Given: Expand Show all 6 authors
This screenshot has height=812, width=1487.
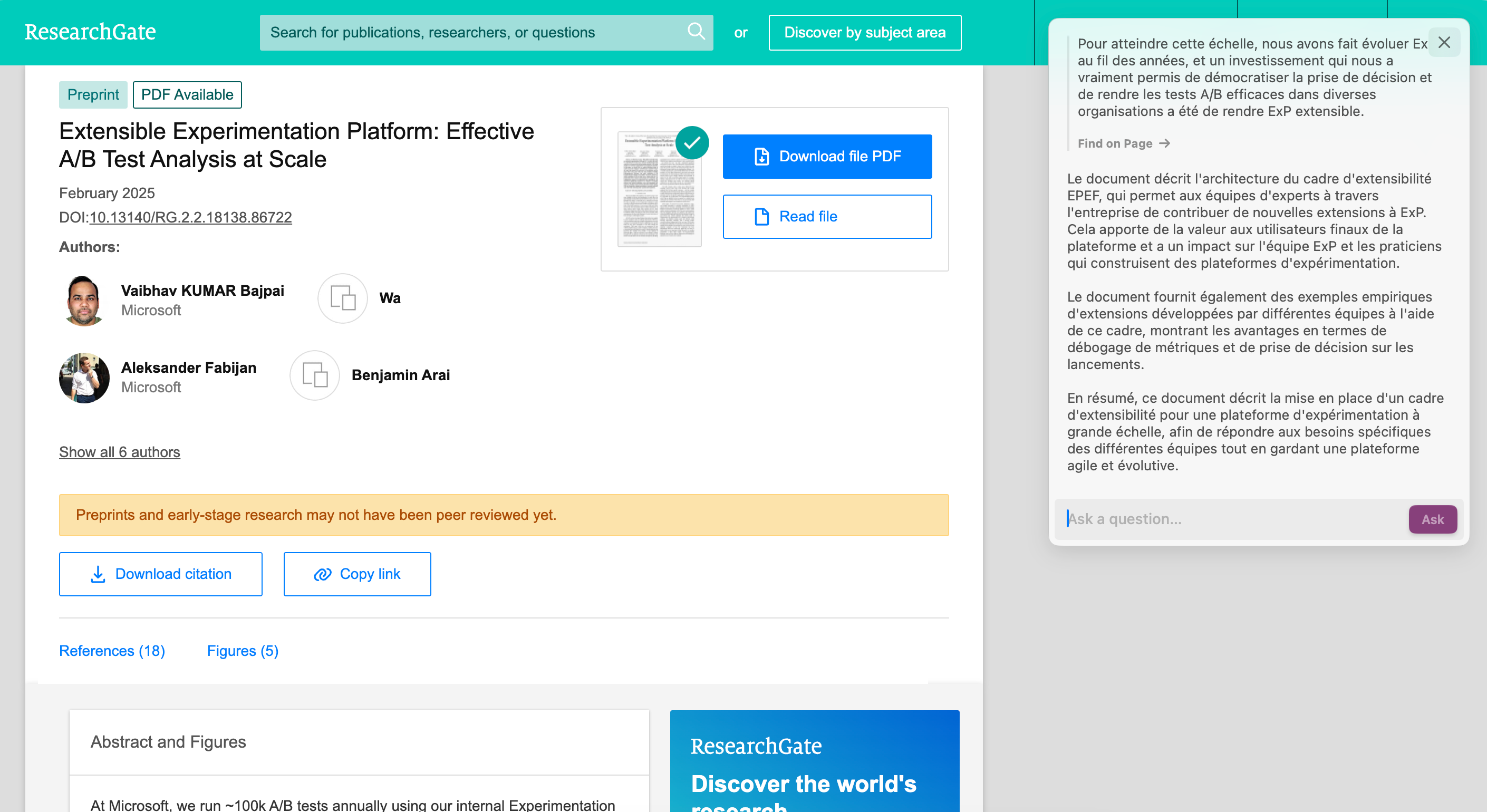Looking at the screenshot, I should (120, 452).
